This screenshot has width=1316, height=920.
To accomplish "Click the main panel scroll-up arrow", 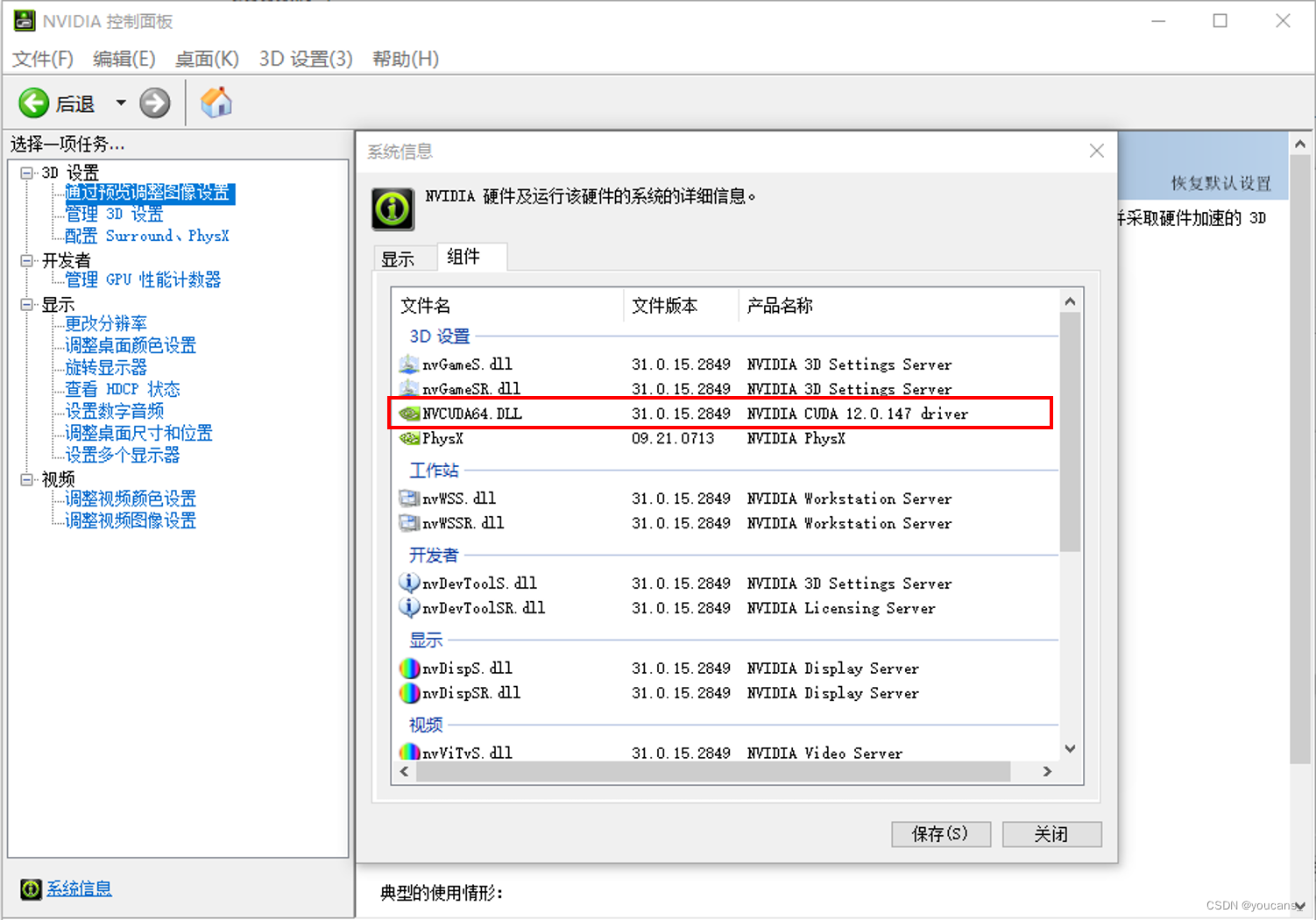I will click(1300, 144).
